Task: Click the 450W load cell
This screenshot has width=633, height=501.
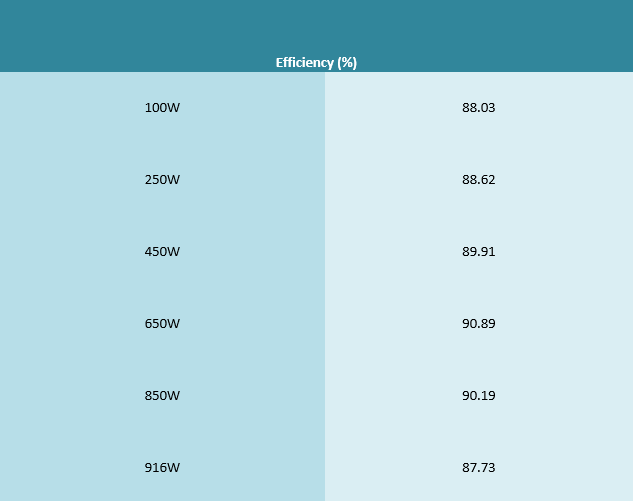Action: 162,252
